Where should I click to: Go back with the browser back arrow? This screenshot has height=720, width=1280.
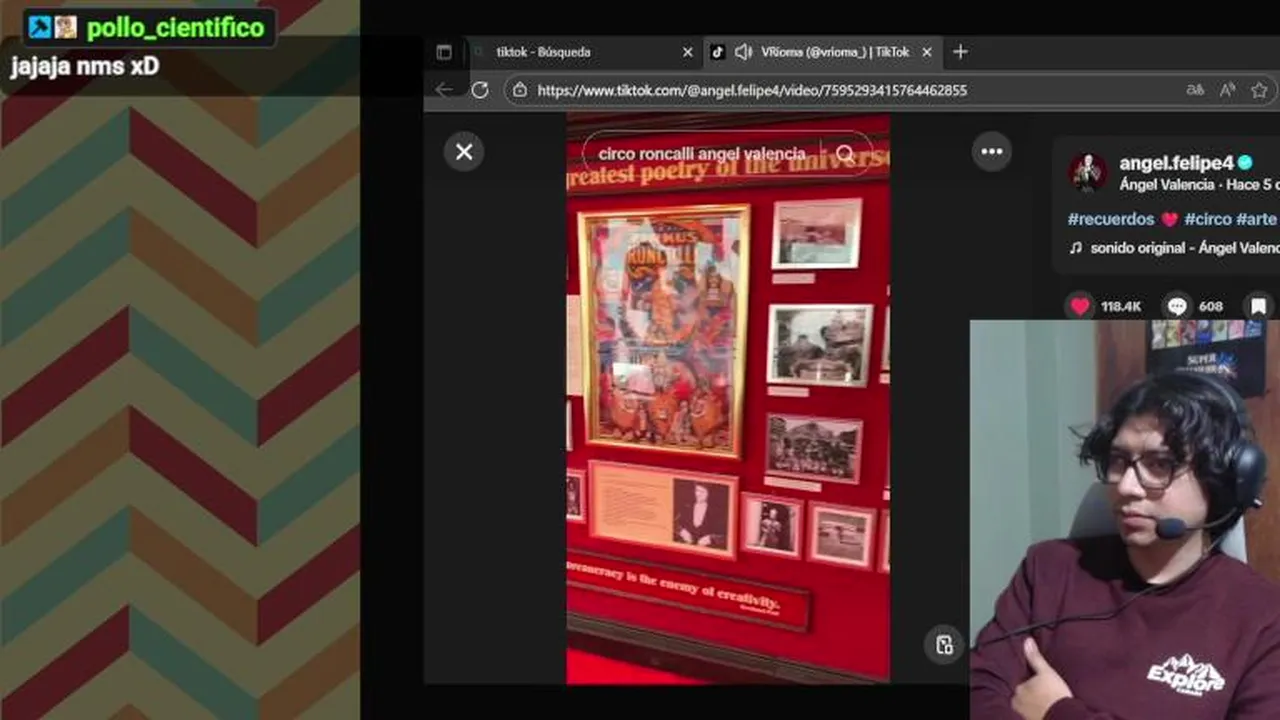(x=444, y=90)
